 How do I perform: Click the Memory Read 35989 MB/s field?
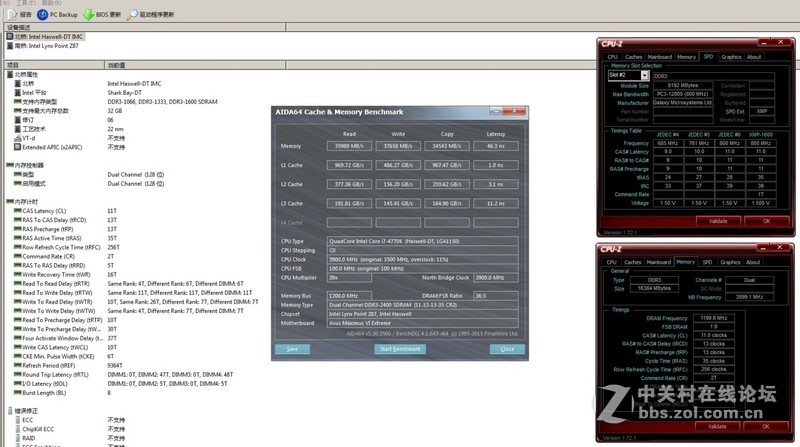[349, 146]
